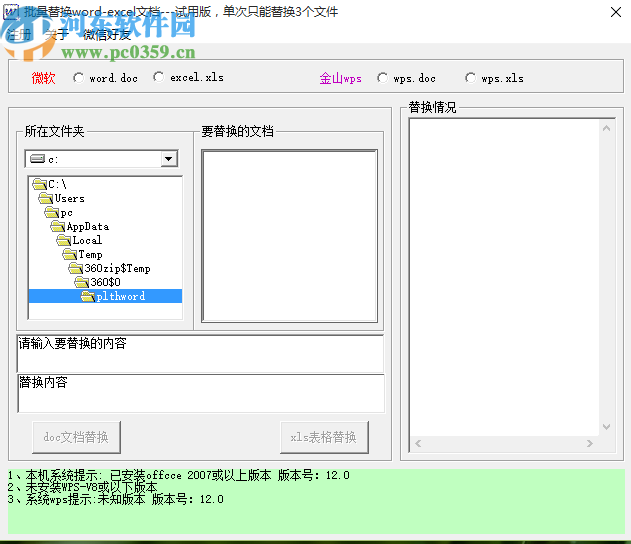
Task: Select the 360$0 folder label
Action: pyautogui.click(x=105, y=282)
